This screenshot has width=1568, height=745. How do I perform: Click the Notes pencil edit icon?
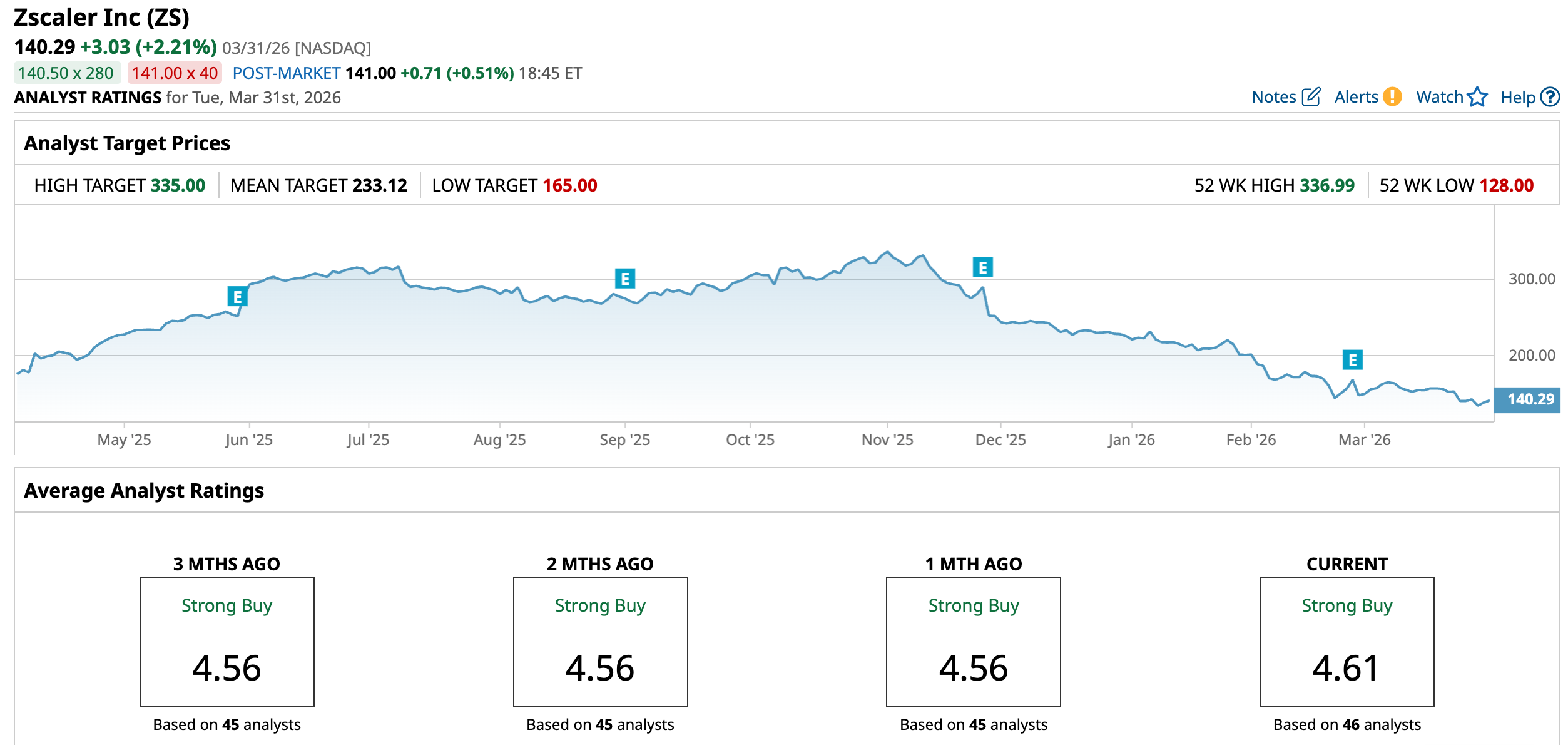(1311, 97)
